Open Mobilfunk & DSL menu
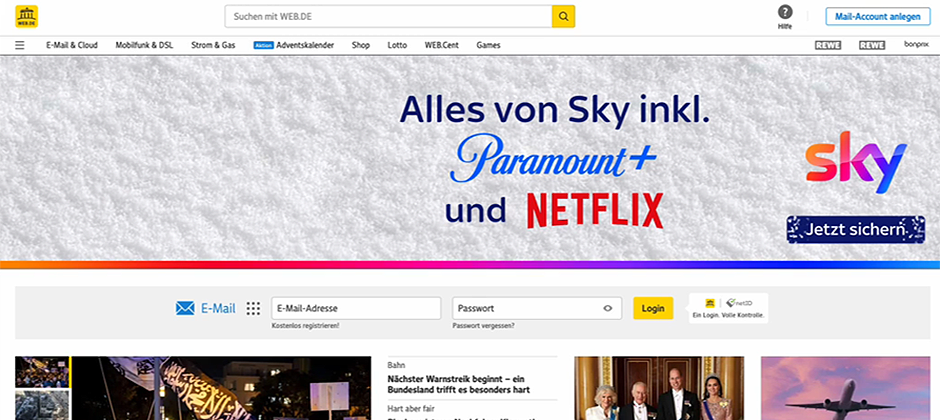 pos(144,45)
